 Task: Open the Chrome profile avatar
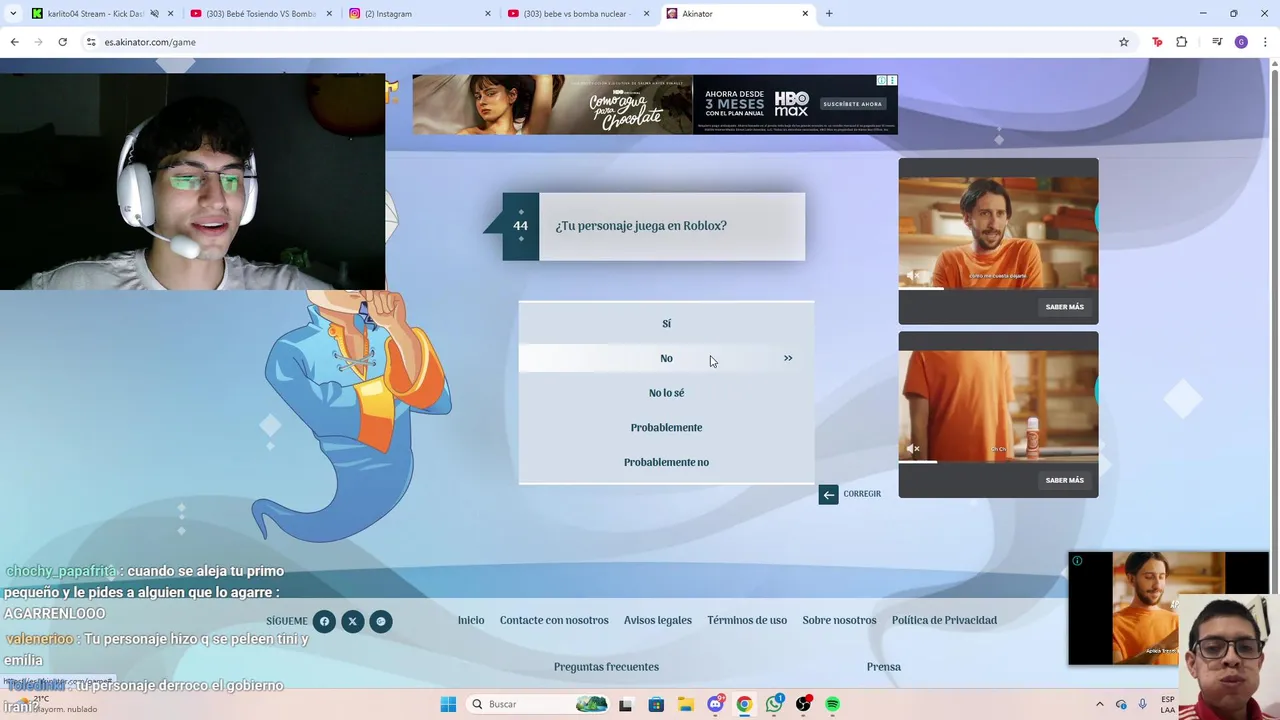(x=1241, y=42)
